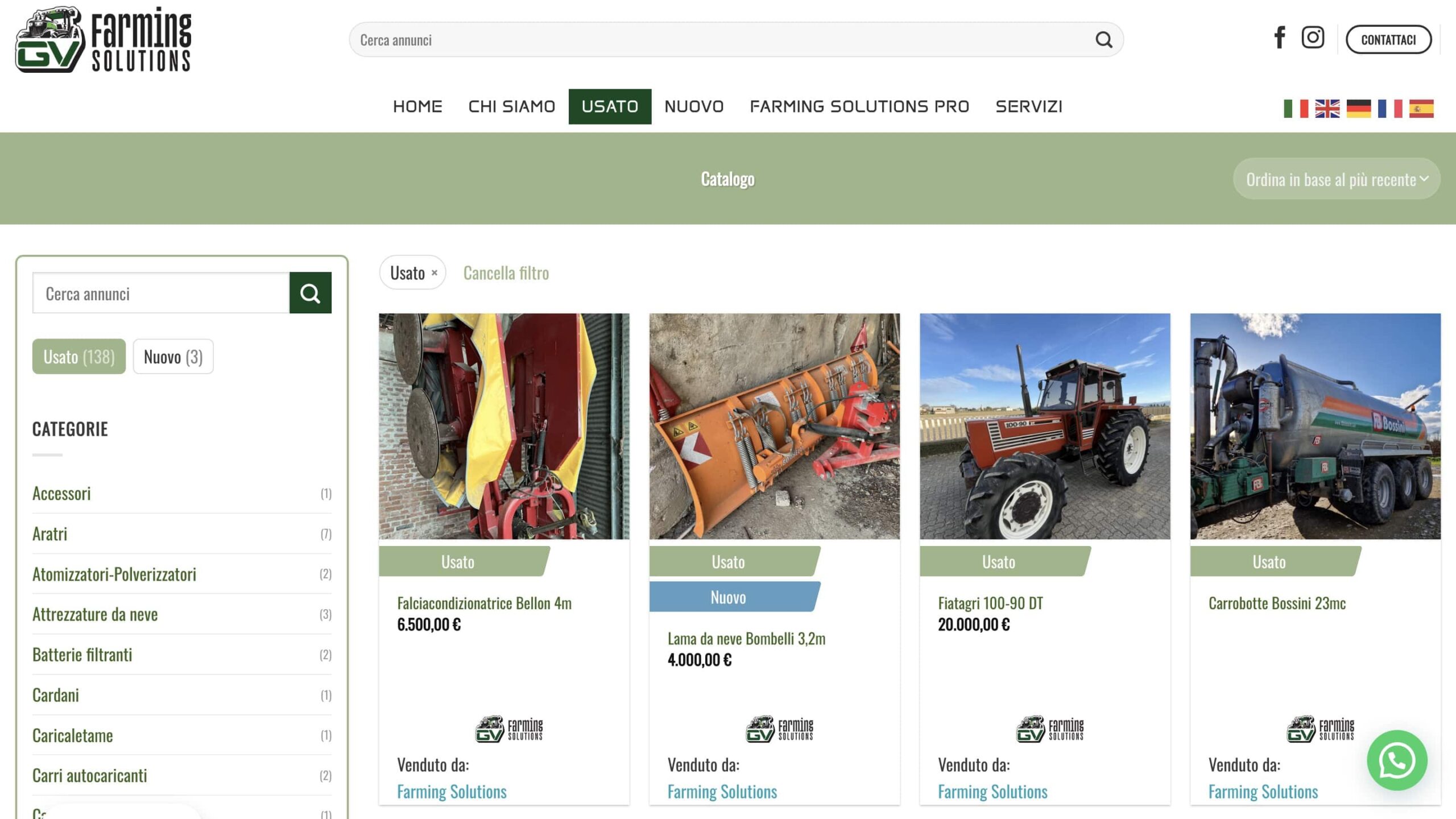The image size is (1456, 819).
Task: Choose the Spanish flag language
Action: tap(1421, 108)
